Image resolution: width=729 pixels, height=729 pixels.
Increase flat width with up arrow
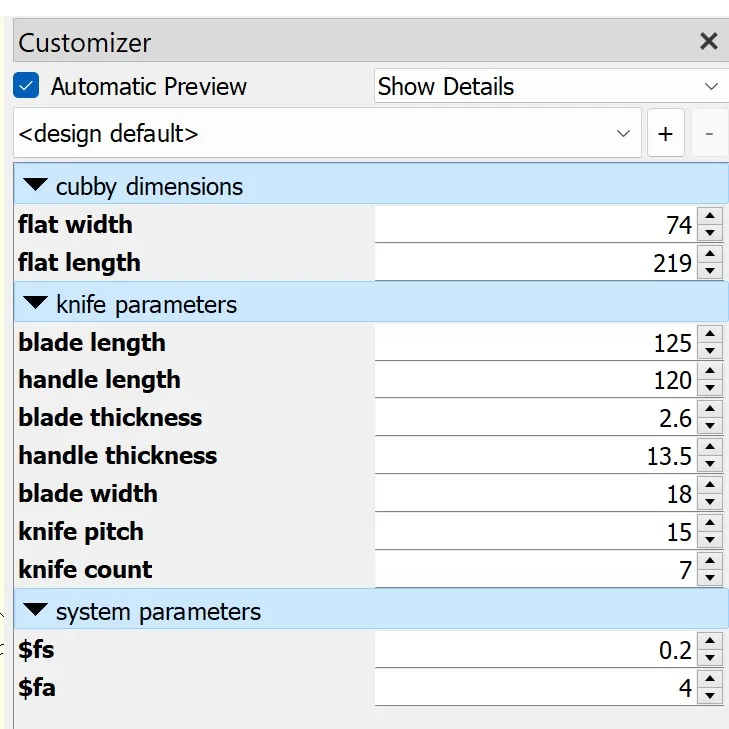click(710, 217)
